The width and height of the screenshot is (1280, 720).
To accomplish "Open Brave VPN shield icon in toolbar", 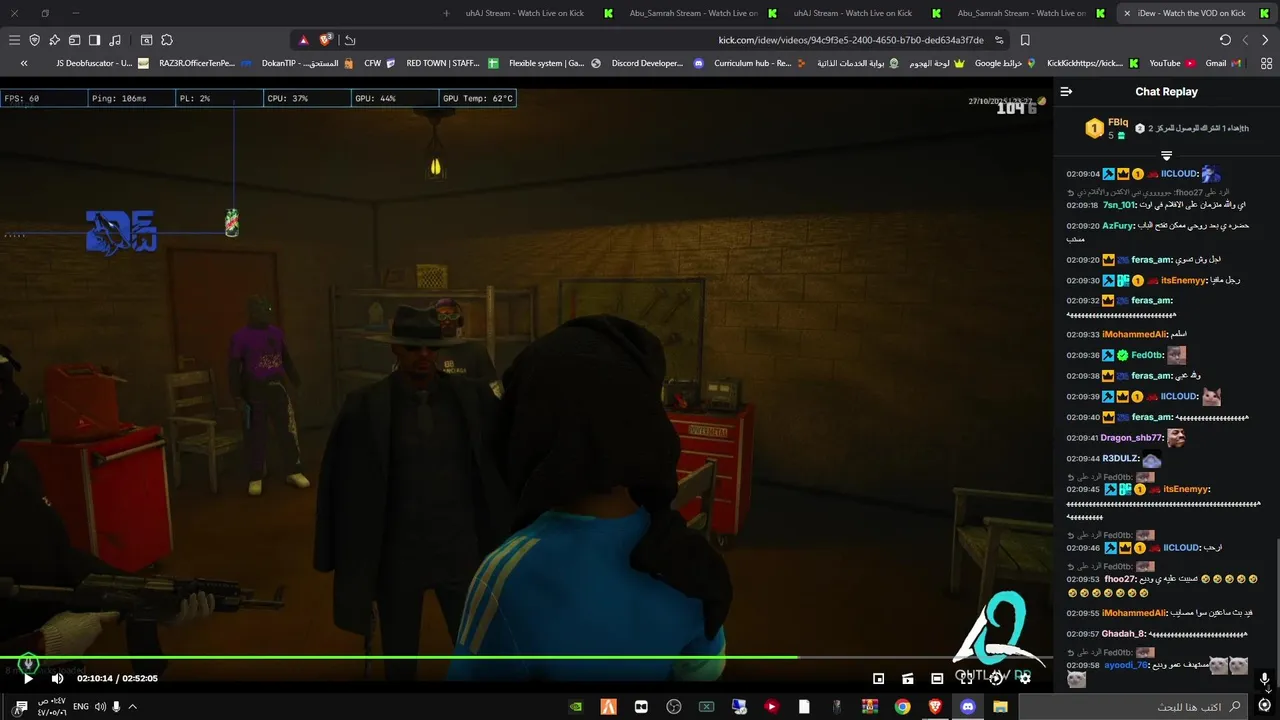I will (34, 40).
